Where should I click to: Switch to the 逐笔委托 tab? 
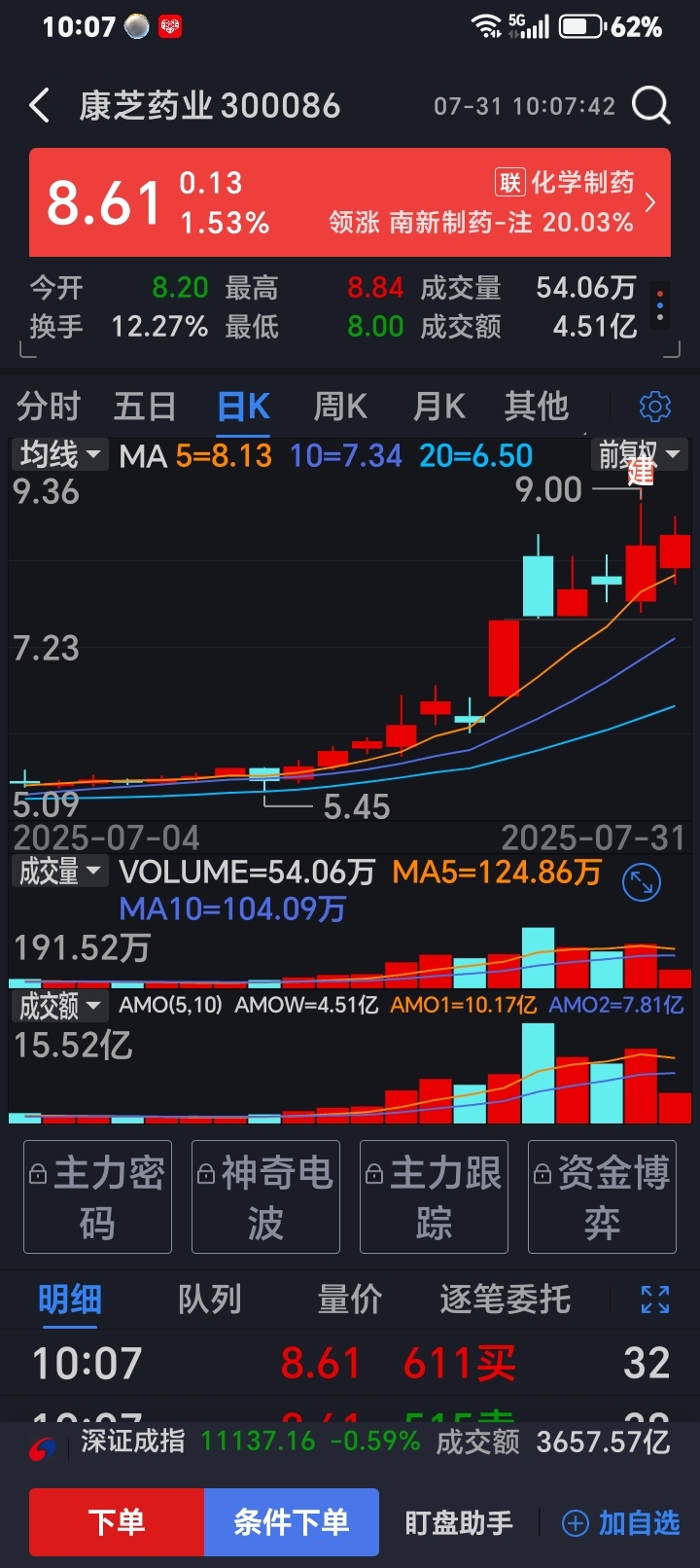pos(506,1300)
